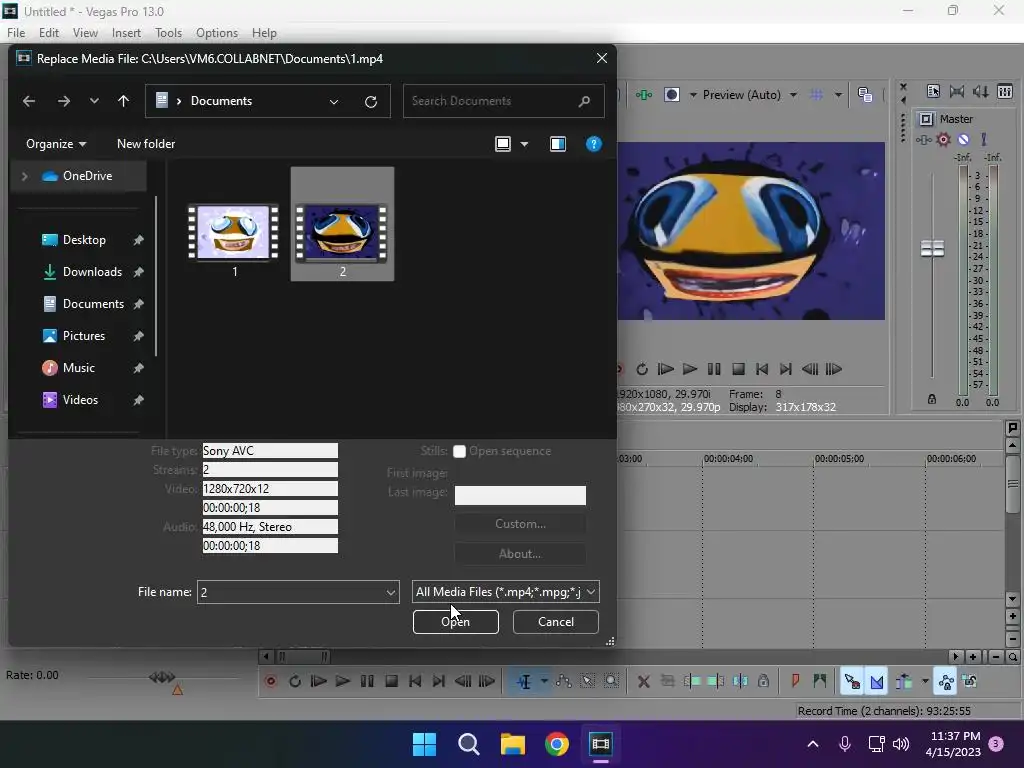Toggle the Overlays grid icon in preview

[816, 95]
